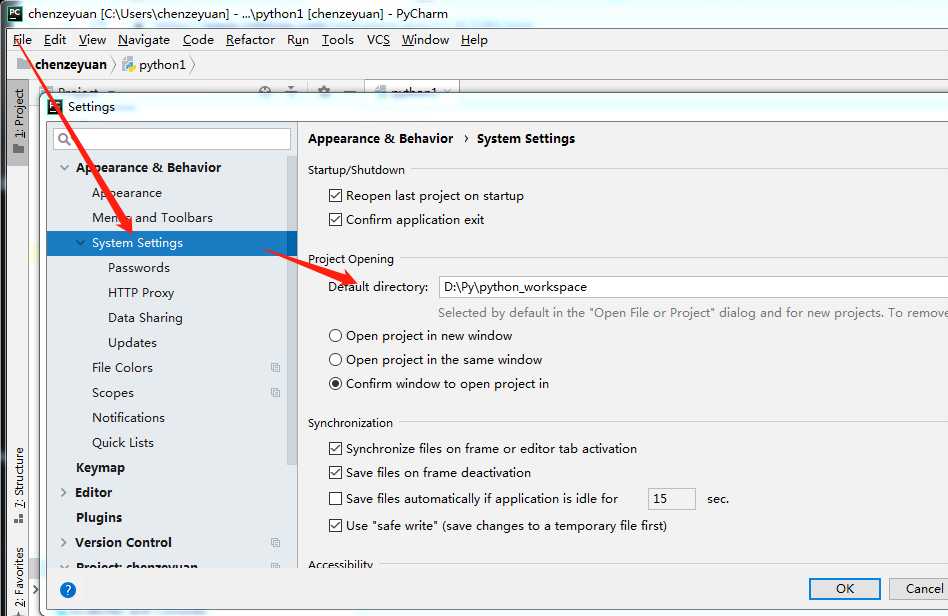Open the File menu

(x=22, y=40)
